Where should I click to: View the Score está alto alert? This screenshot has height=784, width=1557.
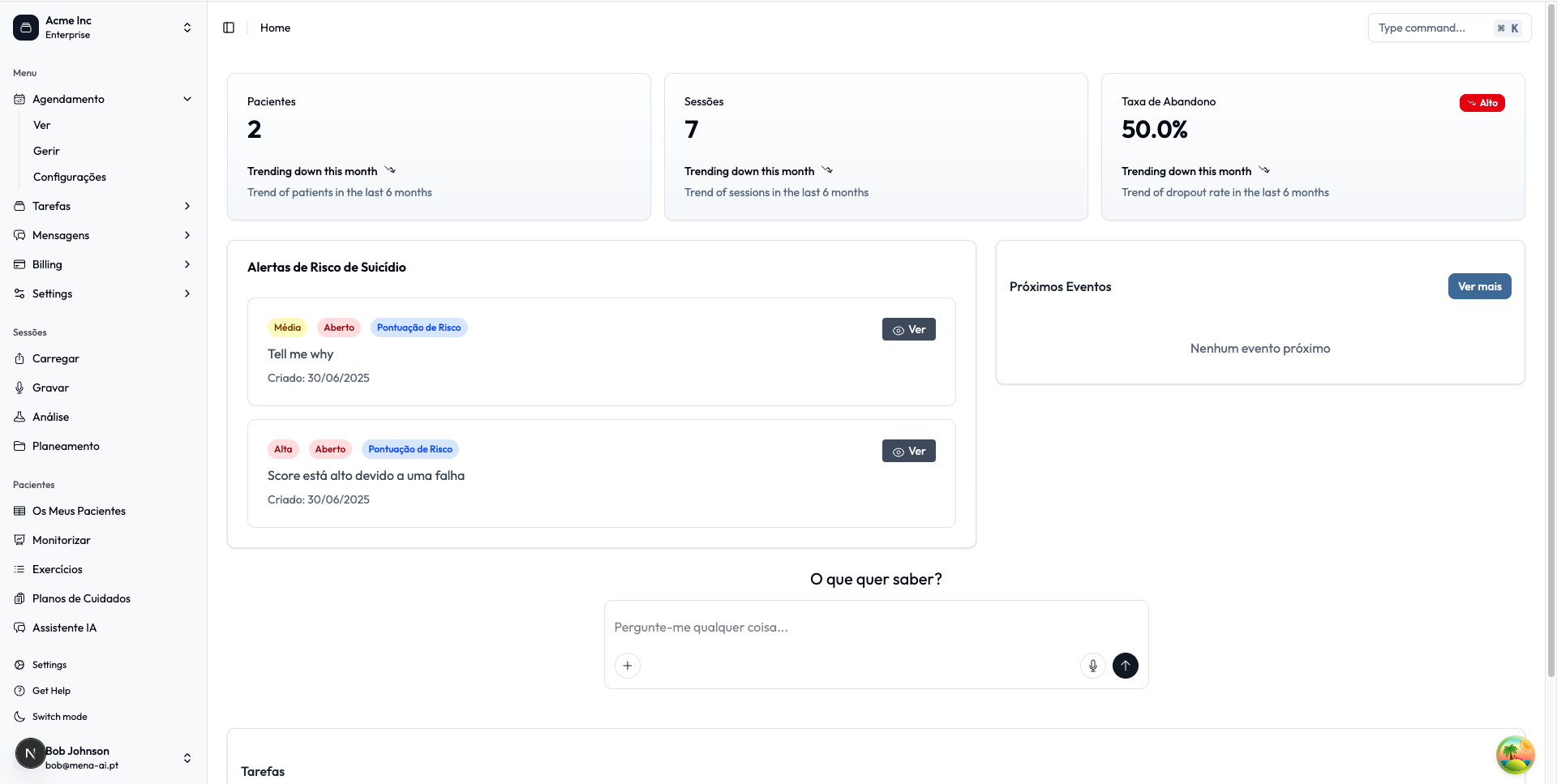tap(908, 451)
